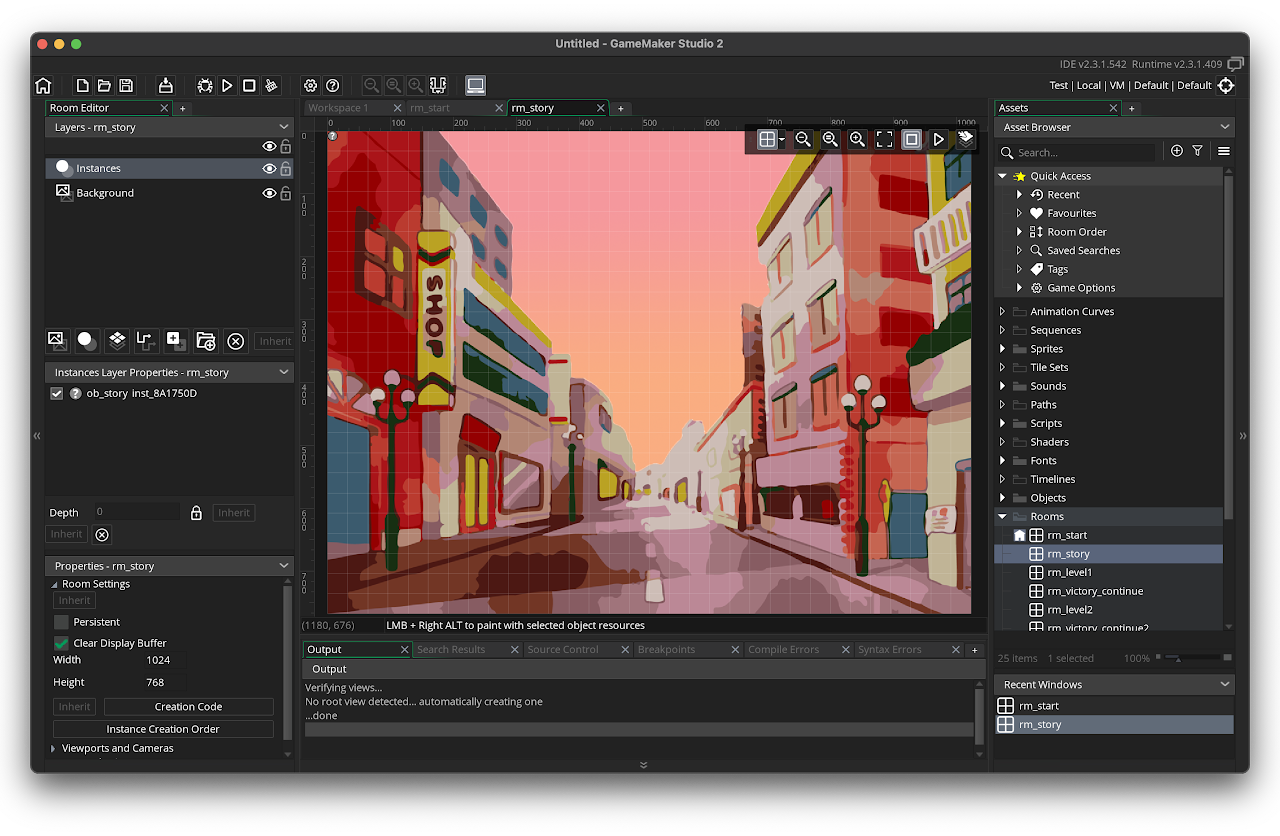Click the Create Executable icon
The image size is (1280, 836).
click(166, 86)
